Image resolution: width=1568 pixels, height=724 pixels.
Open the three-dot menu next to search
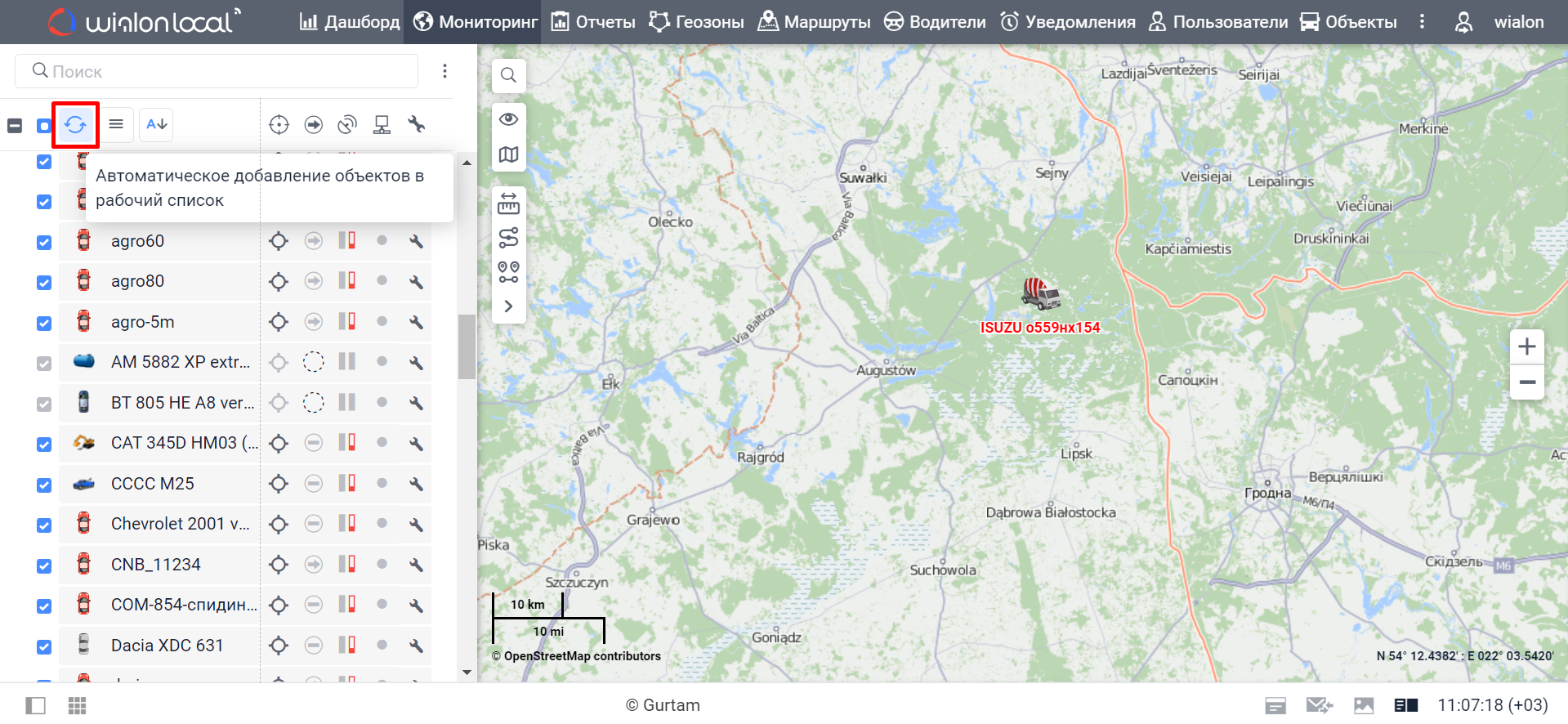444,71
